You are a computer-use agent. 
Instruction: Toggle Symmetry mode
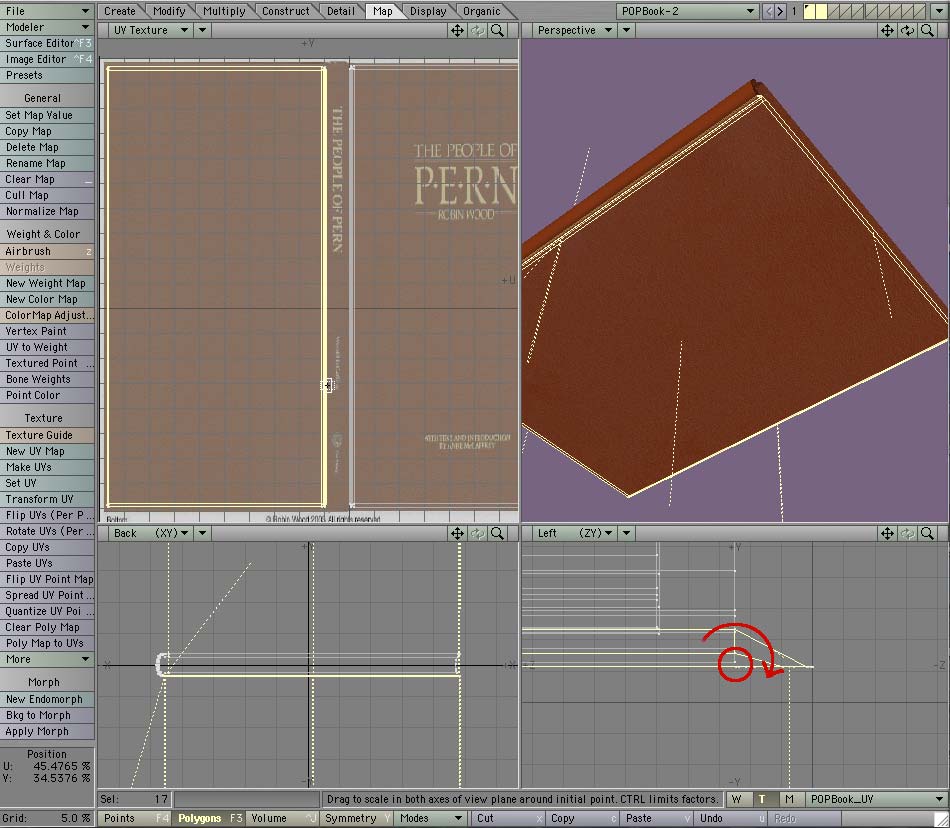coord(357,818)
